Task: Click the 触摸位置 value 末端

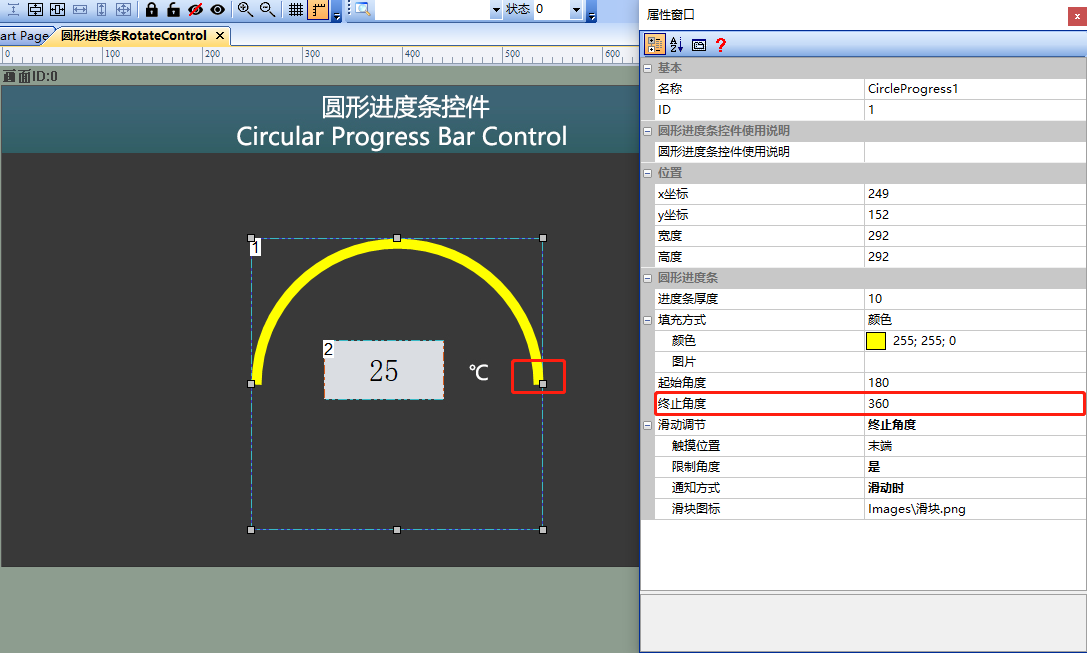Action: coord(975,446)
